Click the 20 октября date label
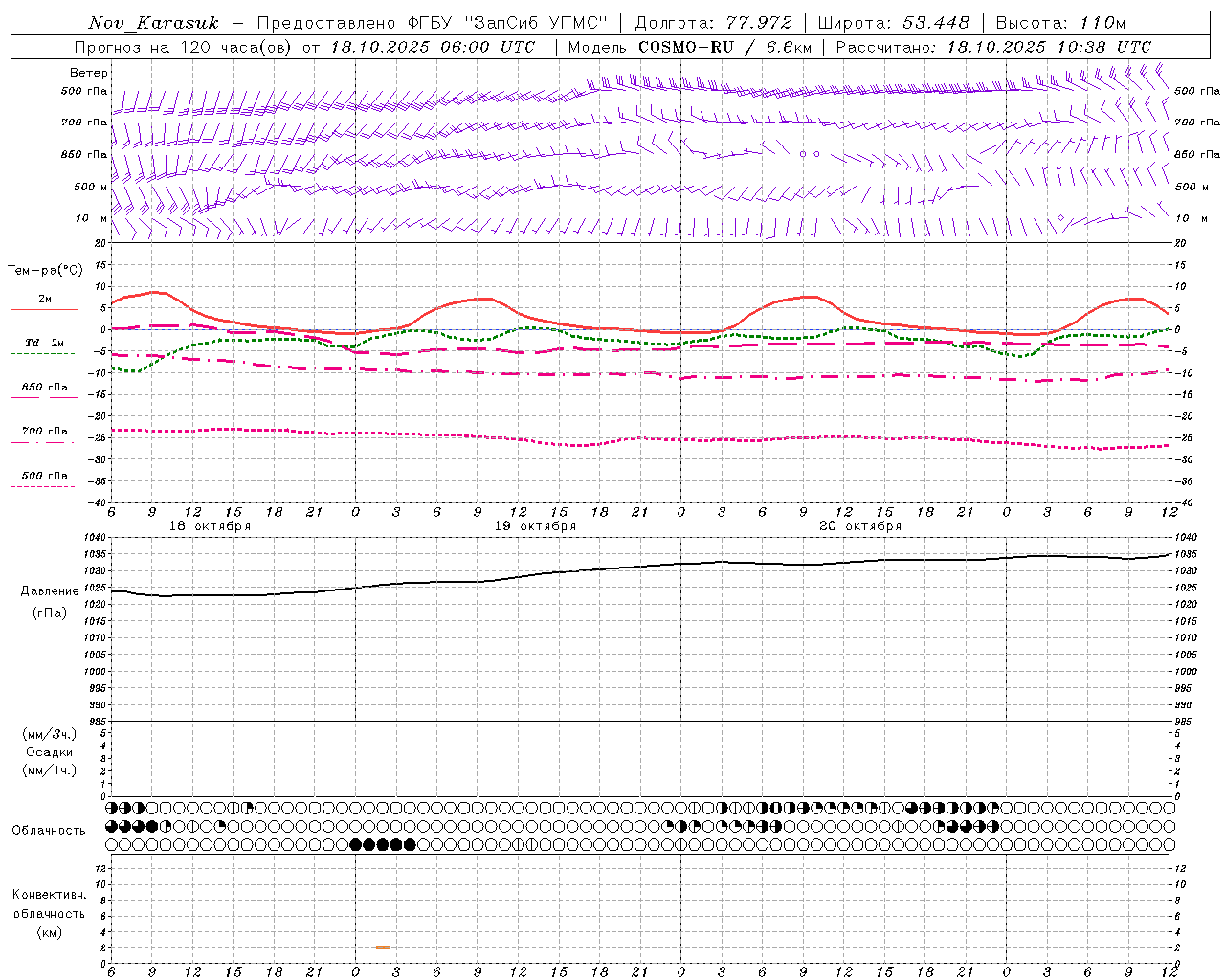The width and height of the screenshot is (1225, 980). click(x=860, y=526)
